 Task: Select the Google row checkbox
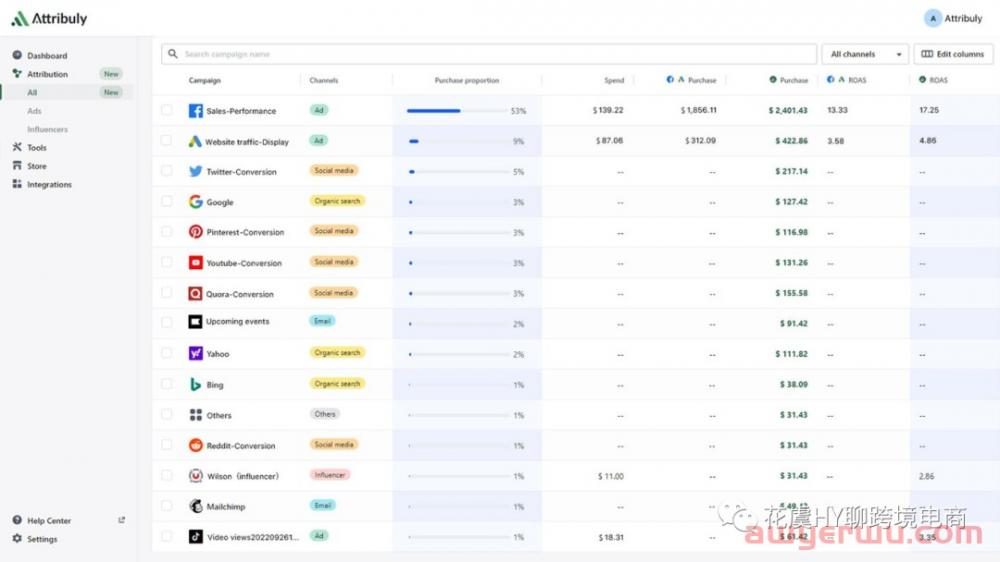click(166, 201)
